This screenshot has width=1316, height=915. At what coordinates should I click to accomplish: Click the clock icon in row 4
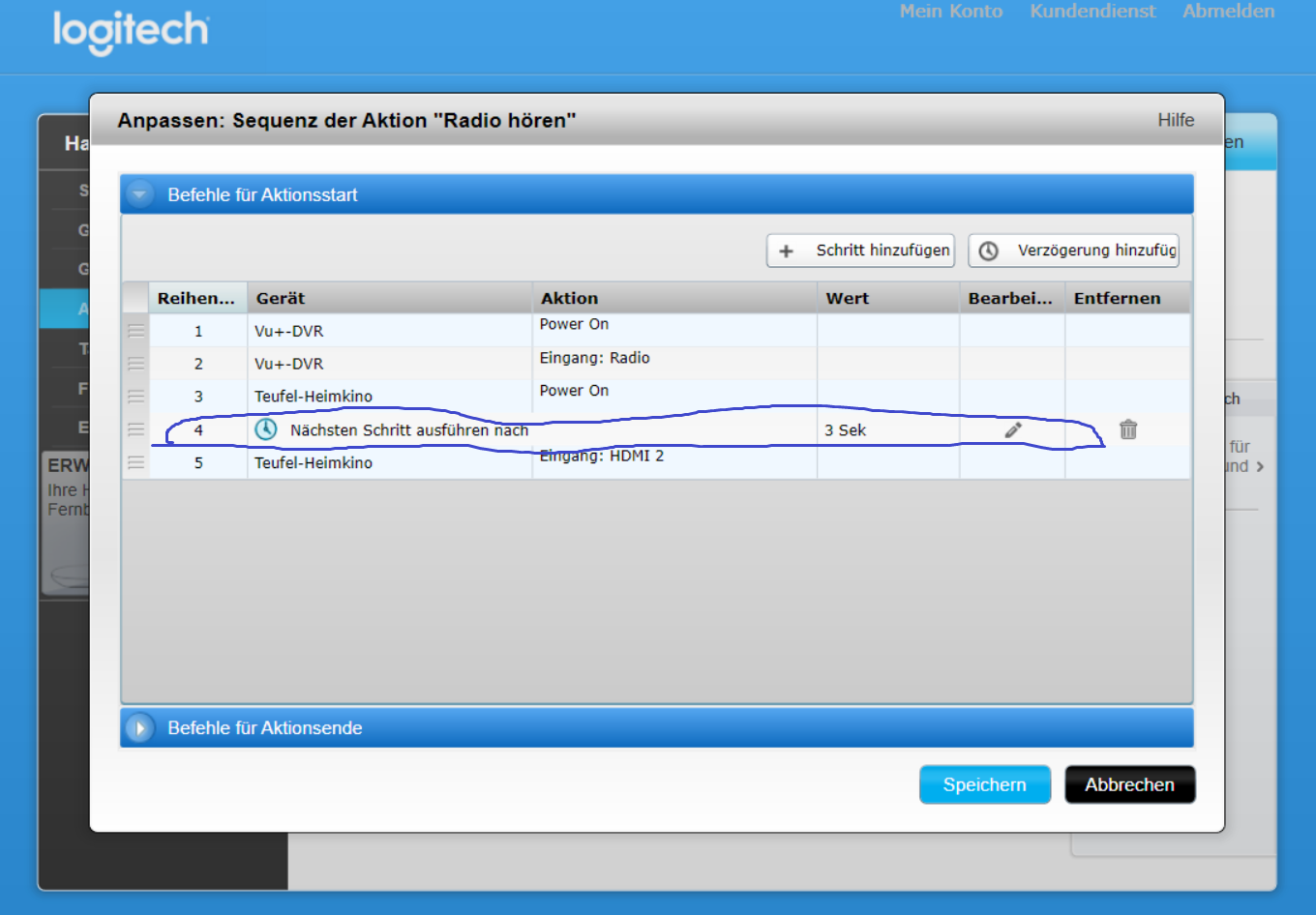tap(266, 429)
